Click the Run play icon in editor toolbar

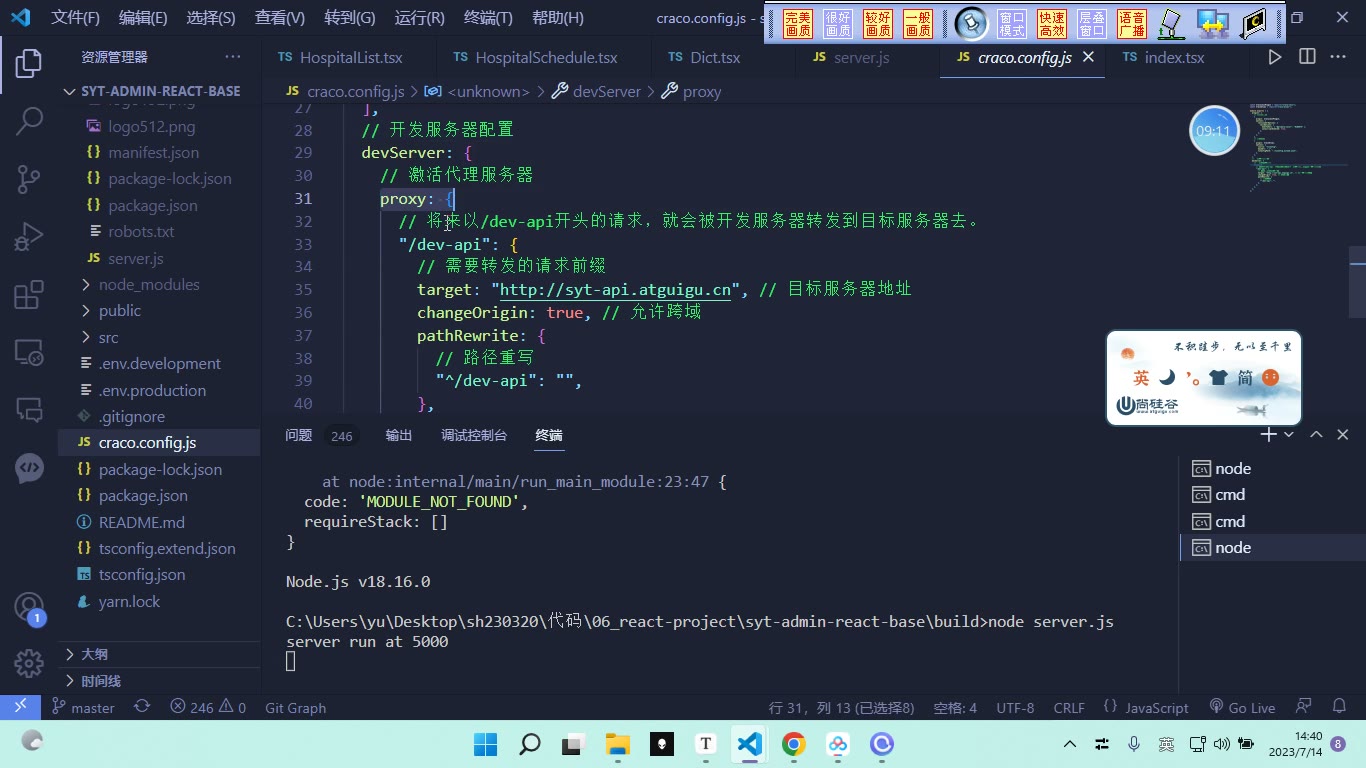pos(1274,57)
